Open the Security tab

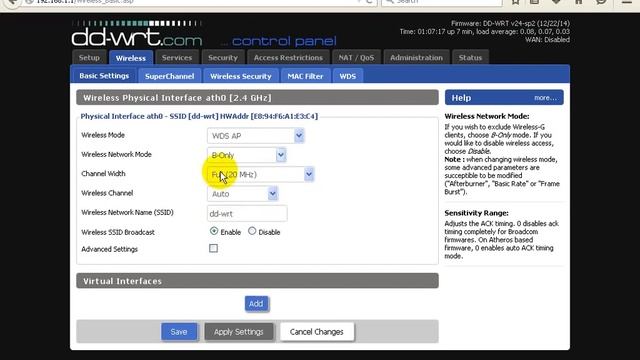coord(223,58)
